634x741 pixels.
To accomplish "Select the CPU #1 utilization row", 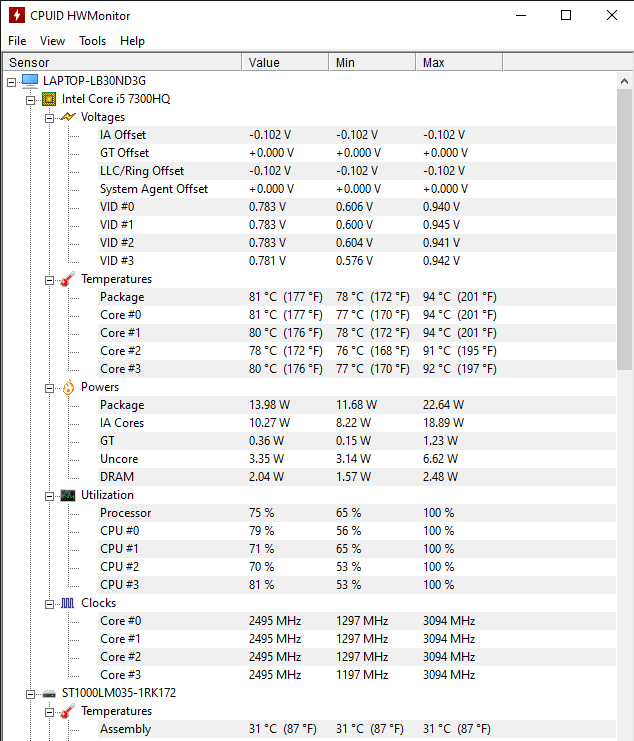I will (x=357, y=549).
